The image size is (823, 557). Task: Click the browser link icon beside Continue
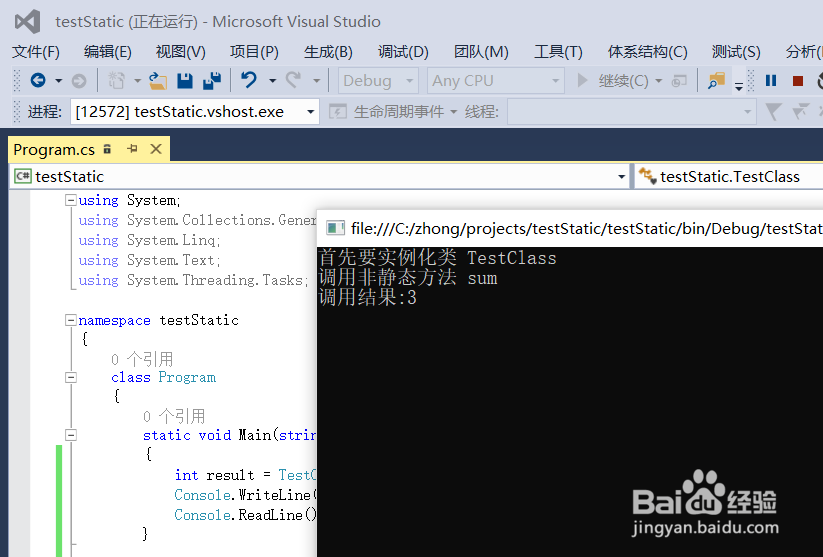point(679,81)
